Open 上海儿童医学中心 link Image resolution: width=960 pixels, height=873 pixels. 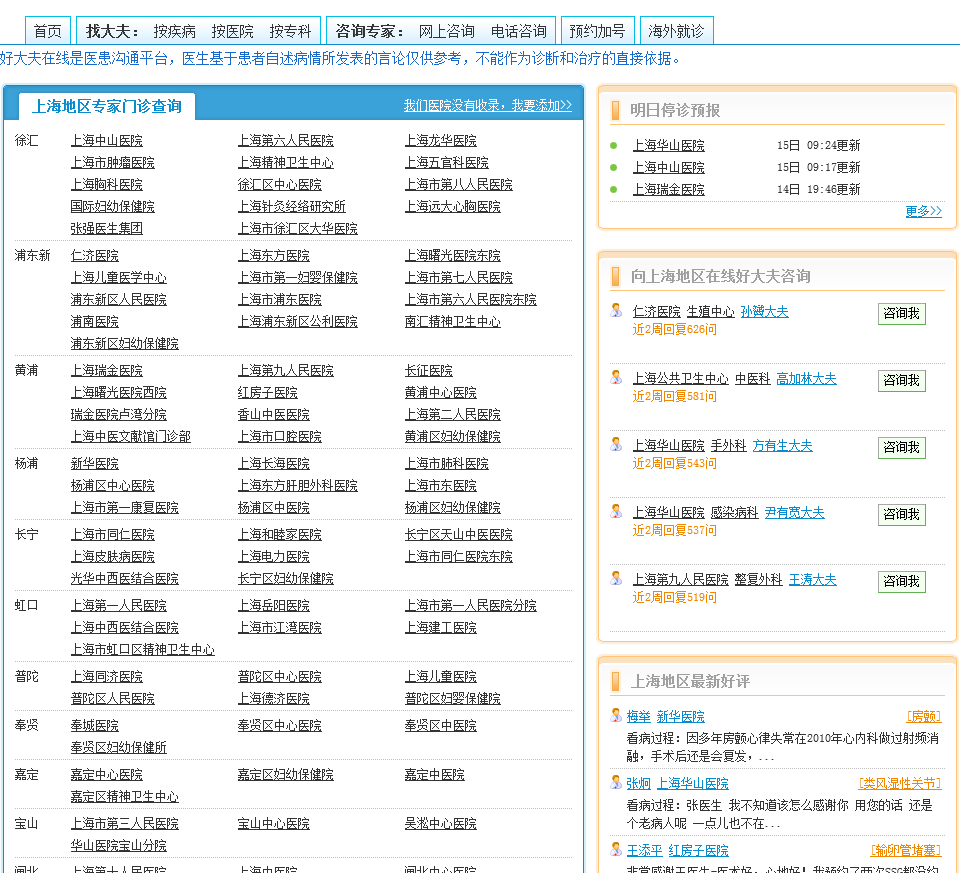[x=119, y=278]
